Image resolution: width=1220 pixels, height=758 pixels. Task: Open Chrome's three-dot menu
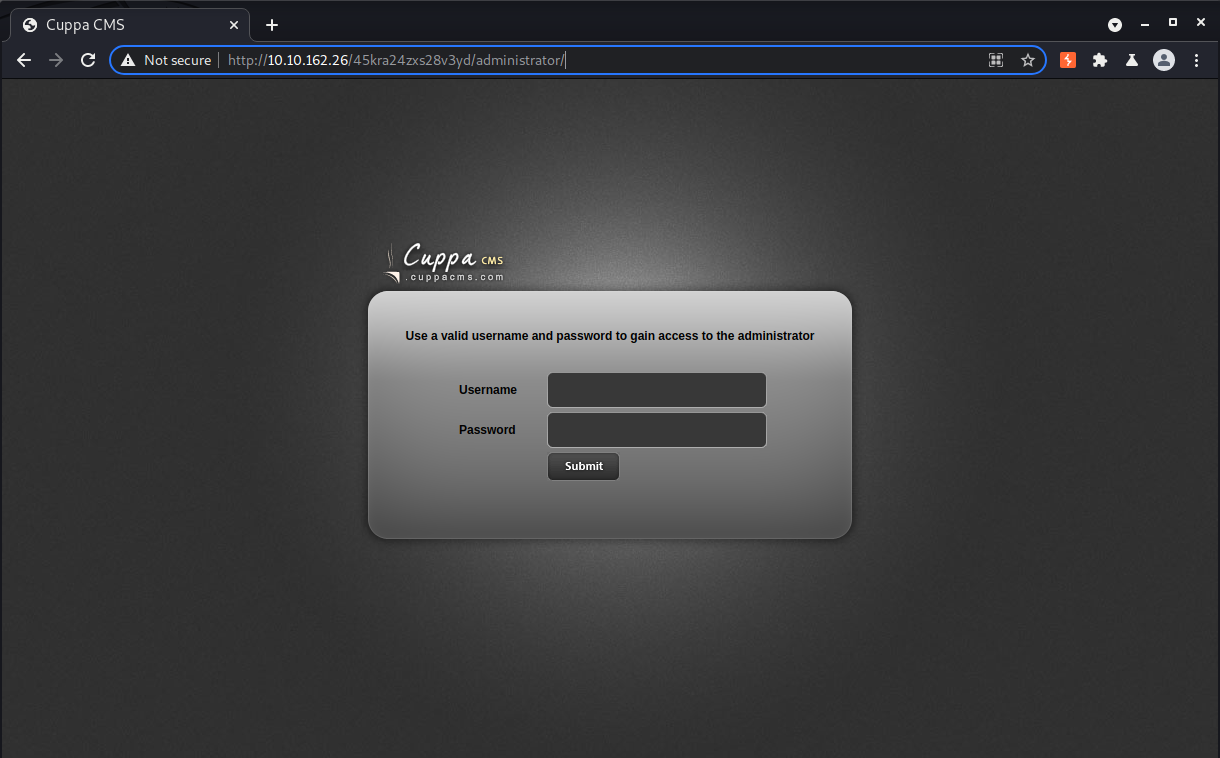click(1197, 60)
